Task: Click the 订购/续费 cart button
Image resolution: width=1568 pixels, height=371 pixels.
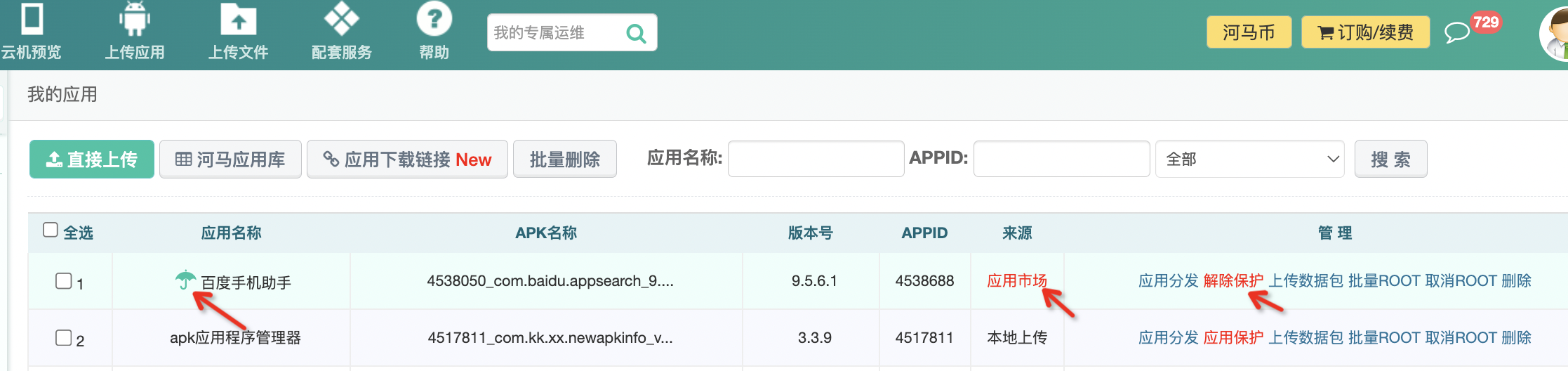Action: pyautogui.click(x=1365, y=32)
